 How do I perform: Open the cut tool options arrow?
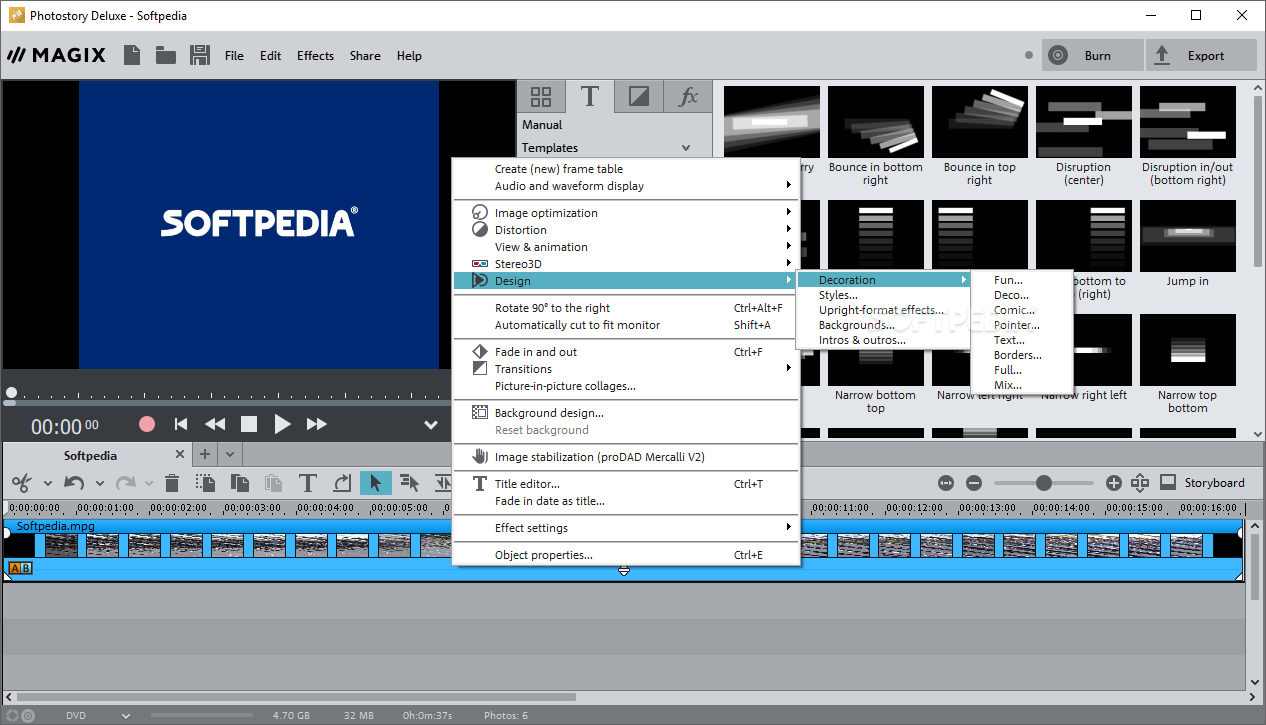[x=47, y=484]
